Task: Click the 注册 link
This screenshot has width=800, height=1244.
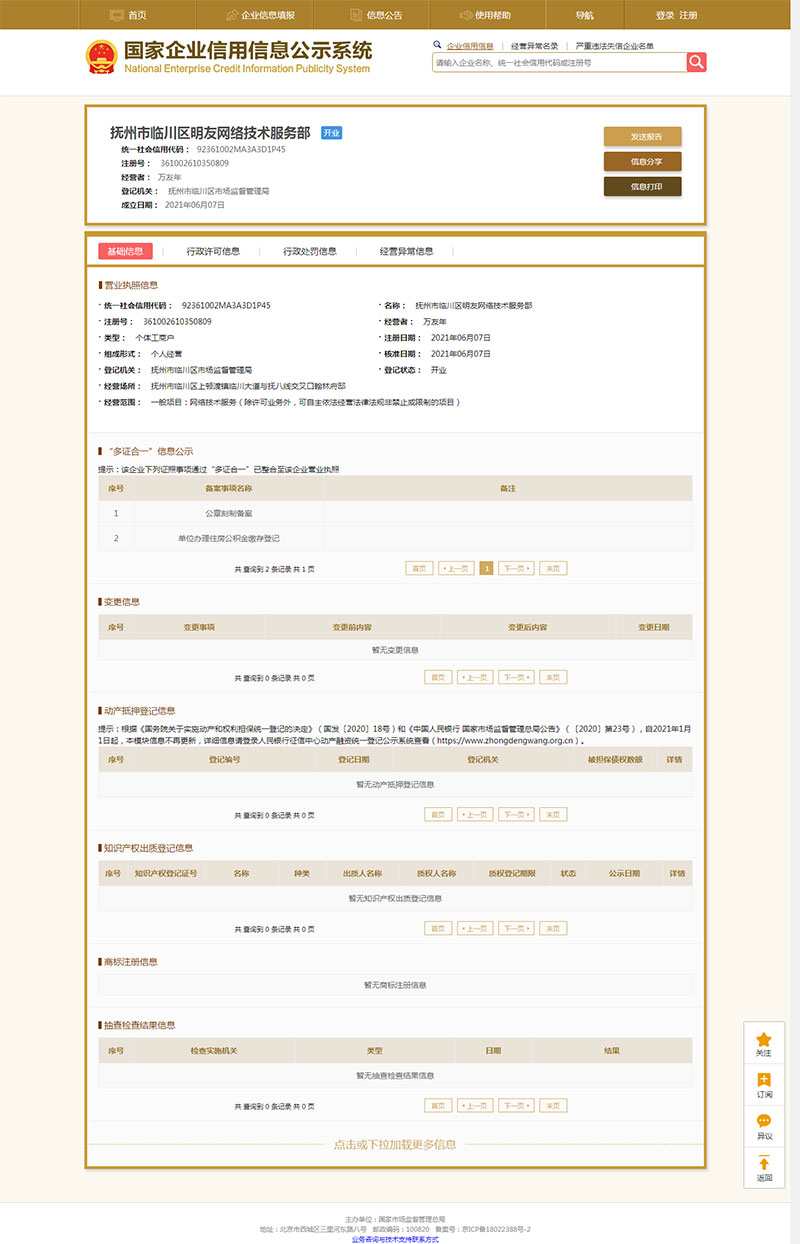Action: 688,15
